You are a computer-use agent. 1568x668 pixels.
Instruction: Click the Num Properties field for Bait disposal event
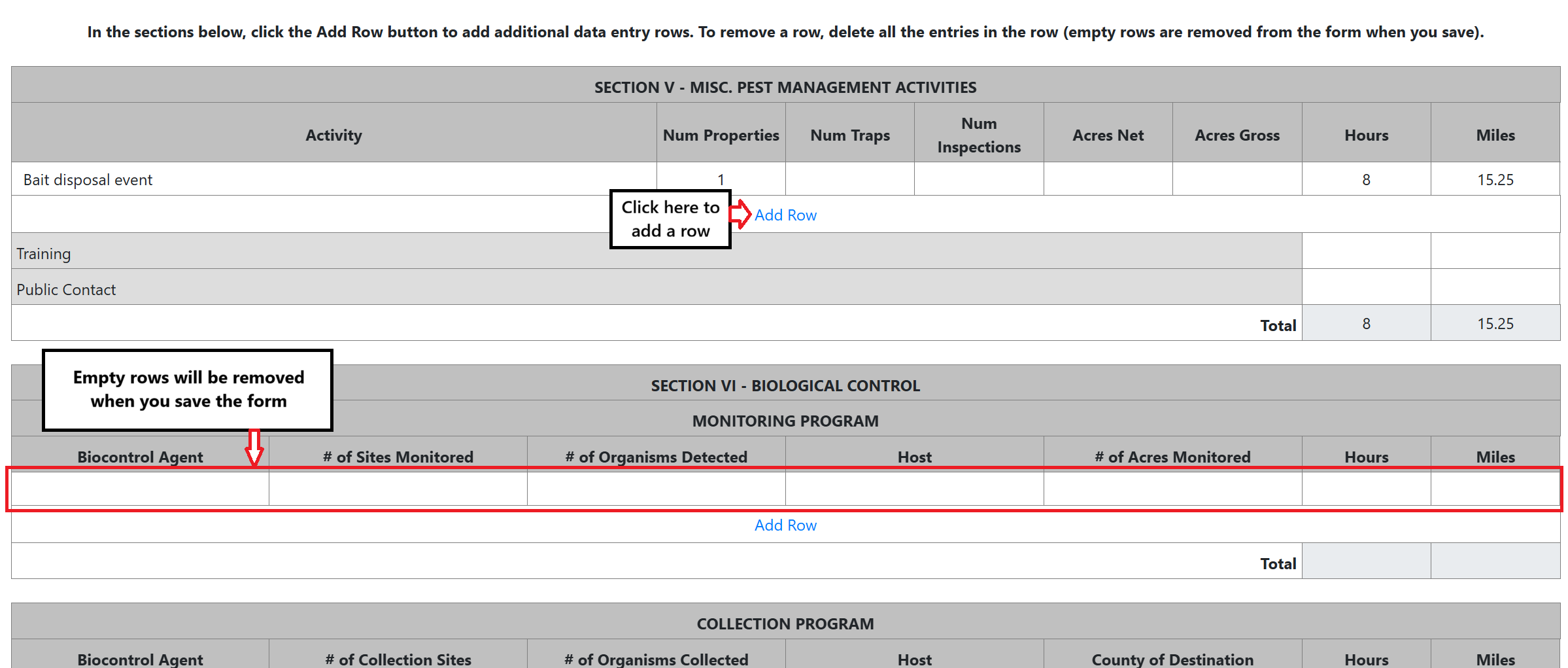(719, 179)
